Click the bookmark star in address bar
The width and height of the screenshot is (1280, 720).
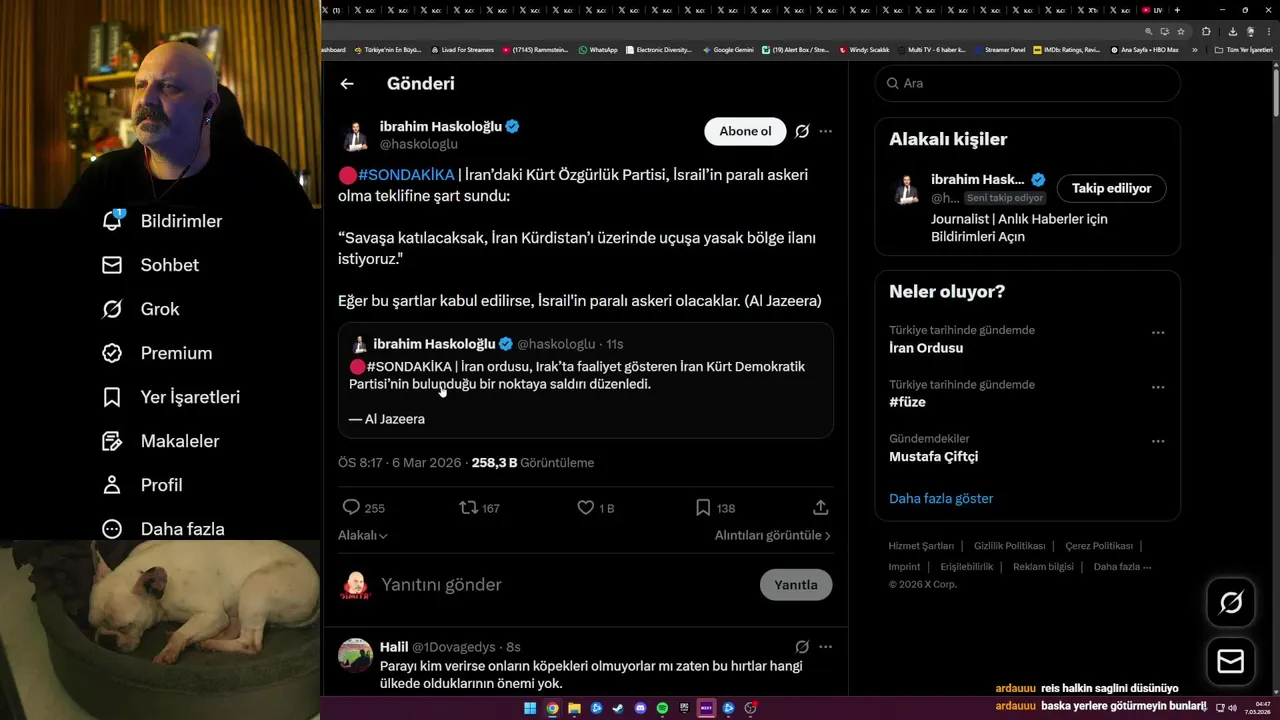(x=1181, y=31)
